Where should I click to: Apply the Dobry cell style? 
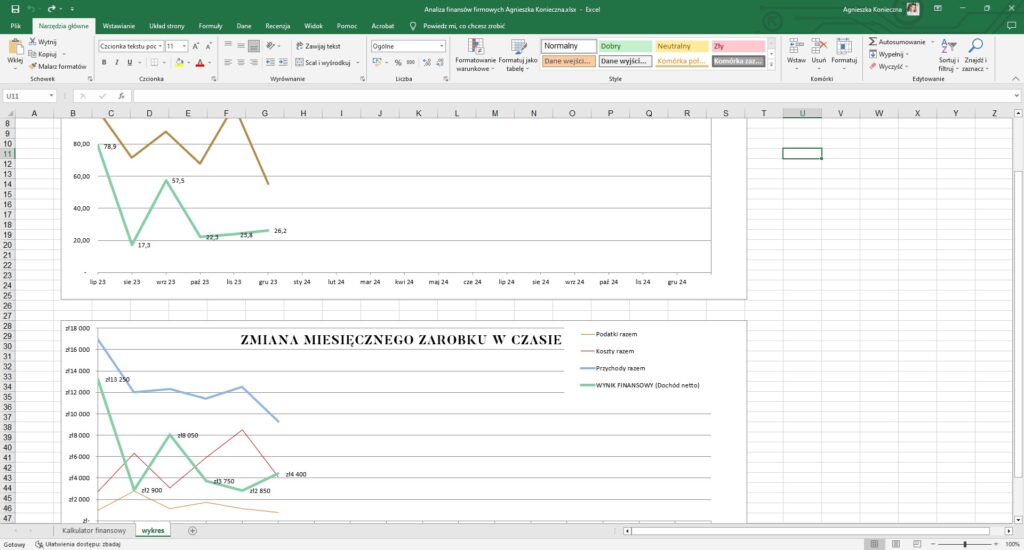tap(624, 46)
